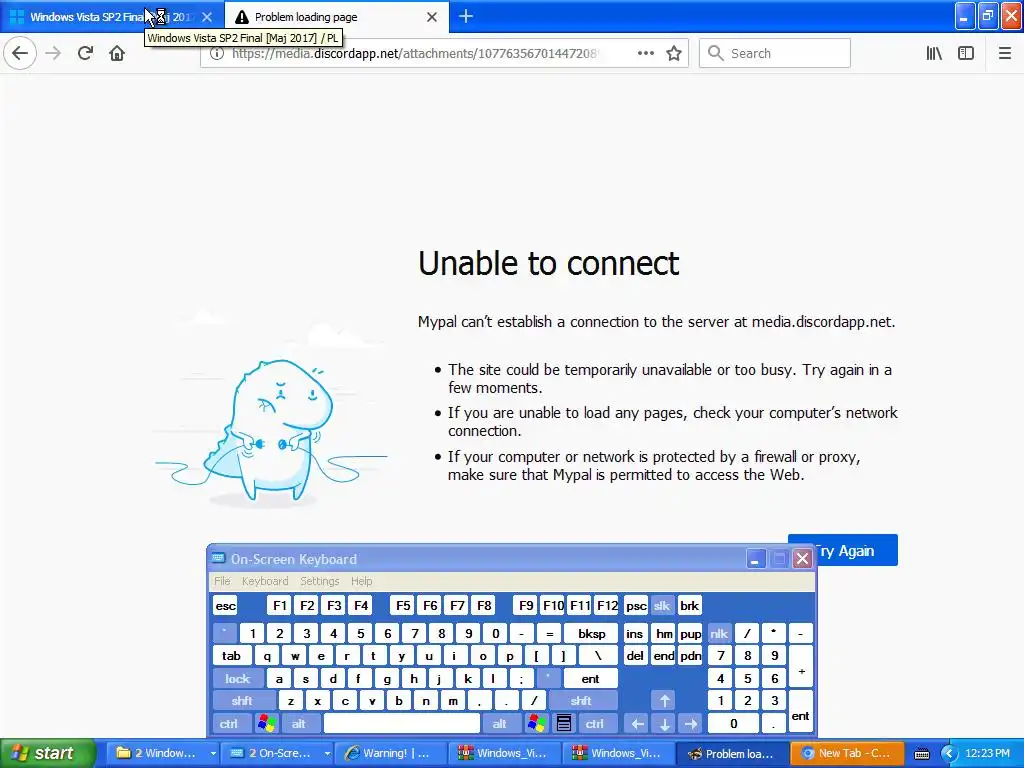Click the main ent key on keyboard
Screen dimensions: 1024x768
590,679
